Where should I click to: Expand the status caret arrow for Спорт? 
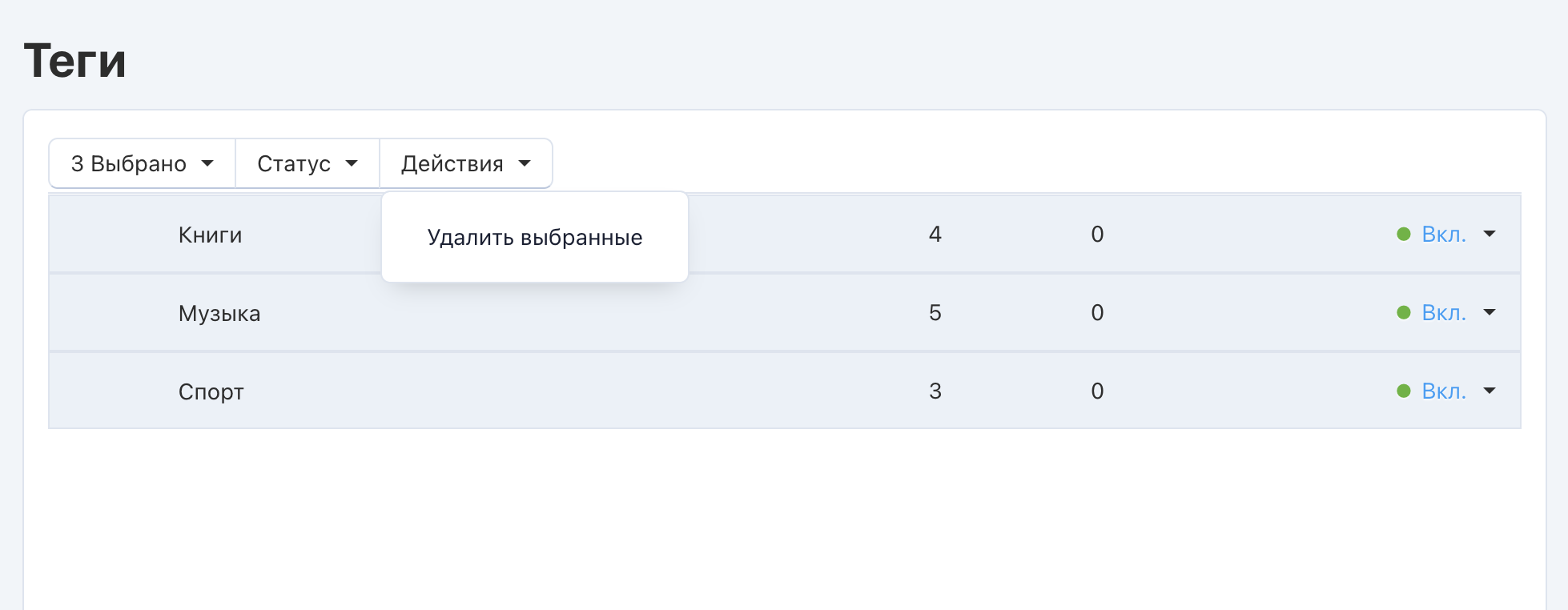point(1490,391)
